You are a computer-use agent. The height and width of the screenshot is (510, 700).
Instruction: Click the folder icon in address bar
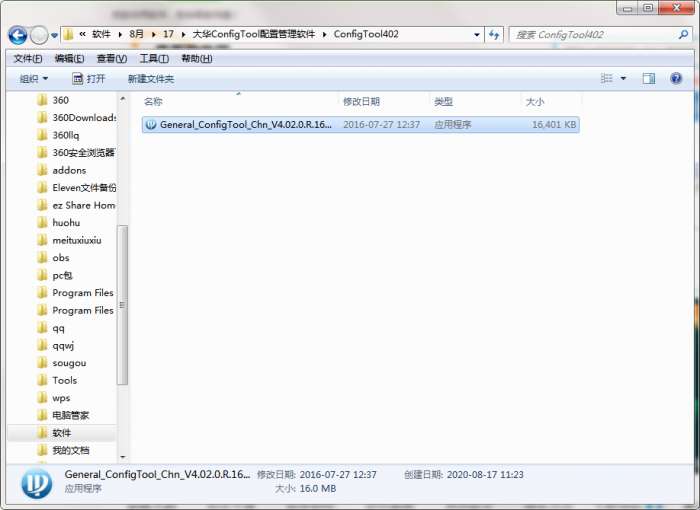(68, 34)
